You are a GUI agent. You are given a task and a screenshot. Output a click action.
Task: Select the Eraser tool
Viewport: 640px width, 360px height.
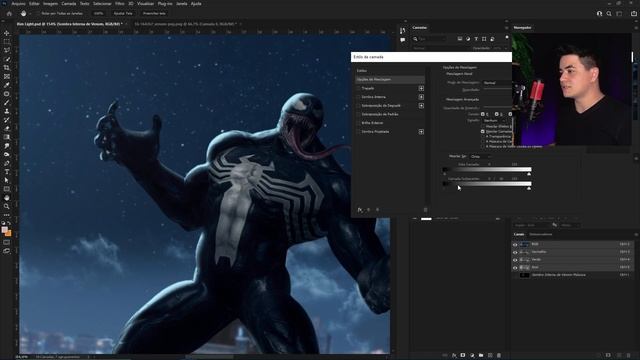[x=7, y=129]
